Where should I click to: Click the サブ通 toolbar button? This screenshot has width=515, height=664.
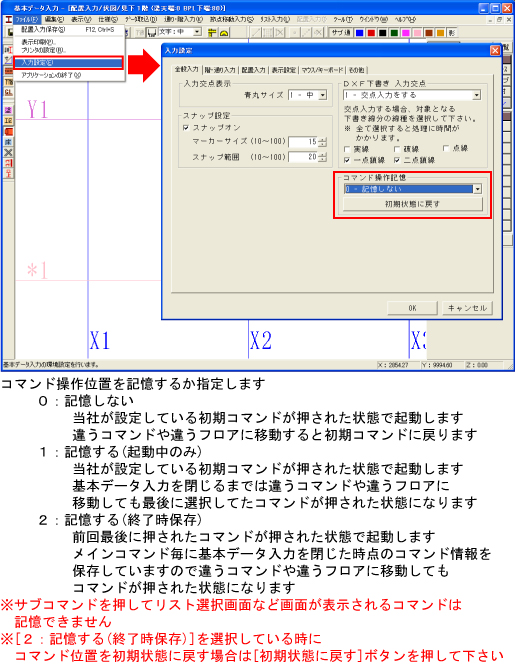coord(341,33)
